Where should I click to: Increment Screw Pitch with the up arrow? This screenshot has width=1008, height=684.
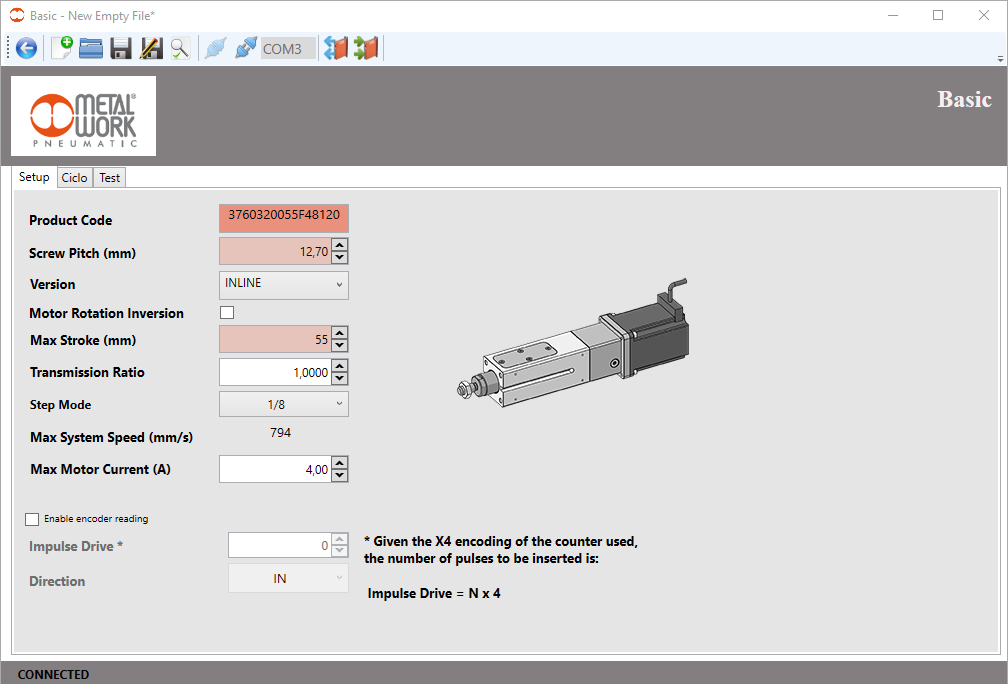pyautogui.click(x=340, y=246)
